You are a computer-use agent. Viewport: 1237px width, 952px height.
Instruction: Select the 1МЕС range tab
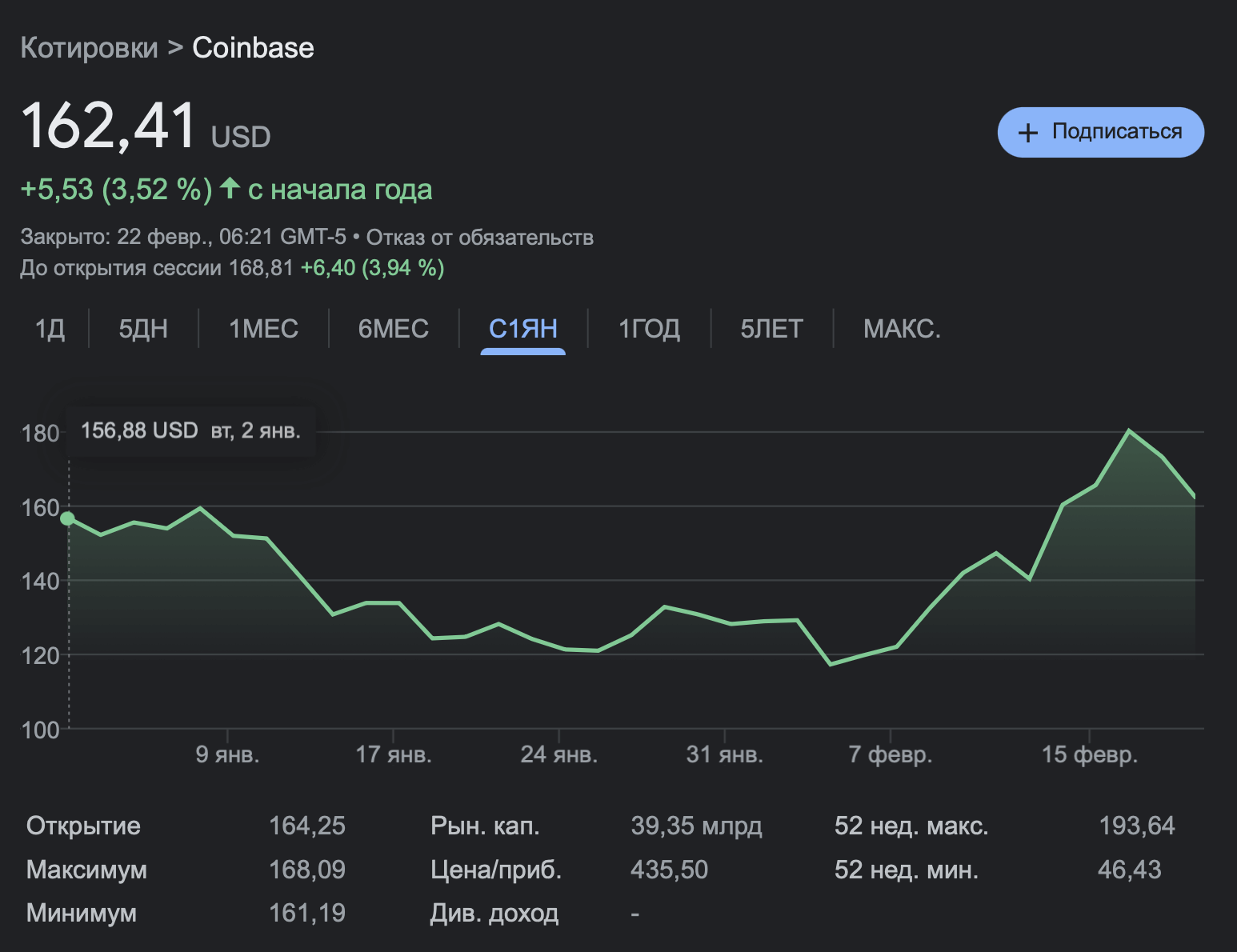click(263, 329)
